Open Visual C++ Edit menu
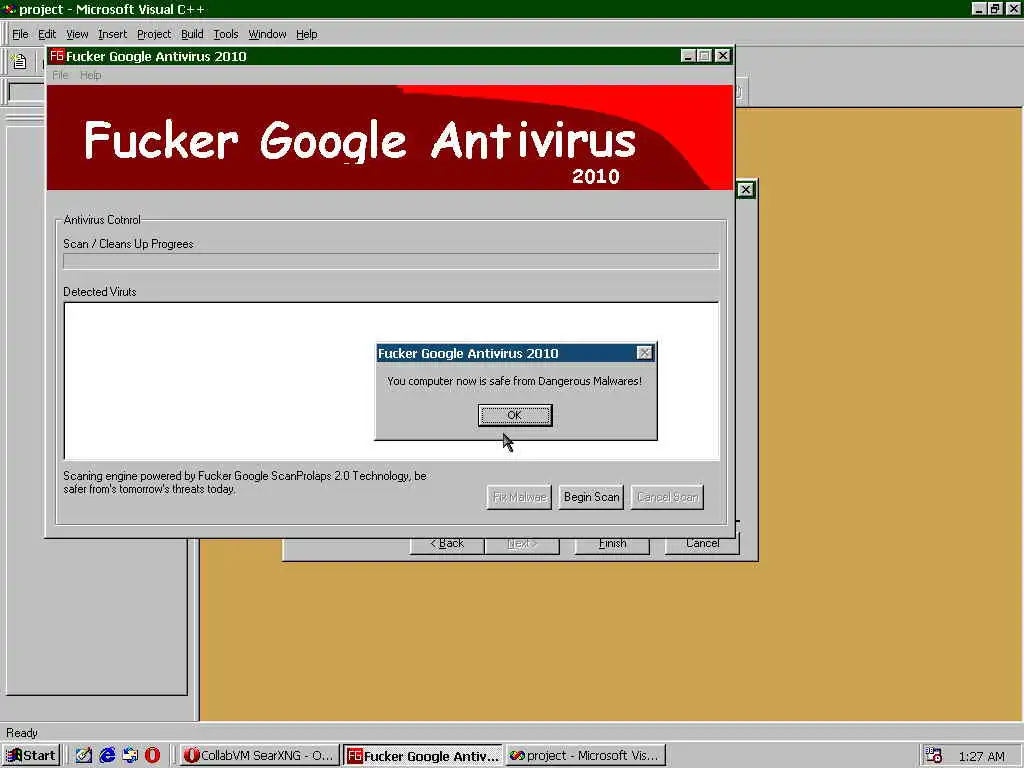1024x768 pixels. 47,34
